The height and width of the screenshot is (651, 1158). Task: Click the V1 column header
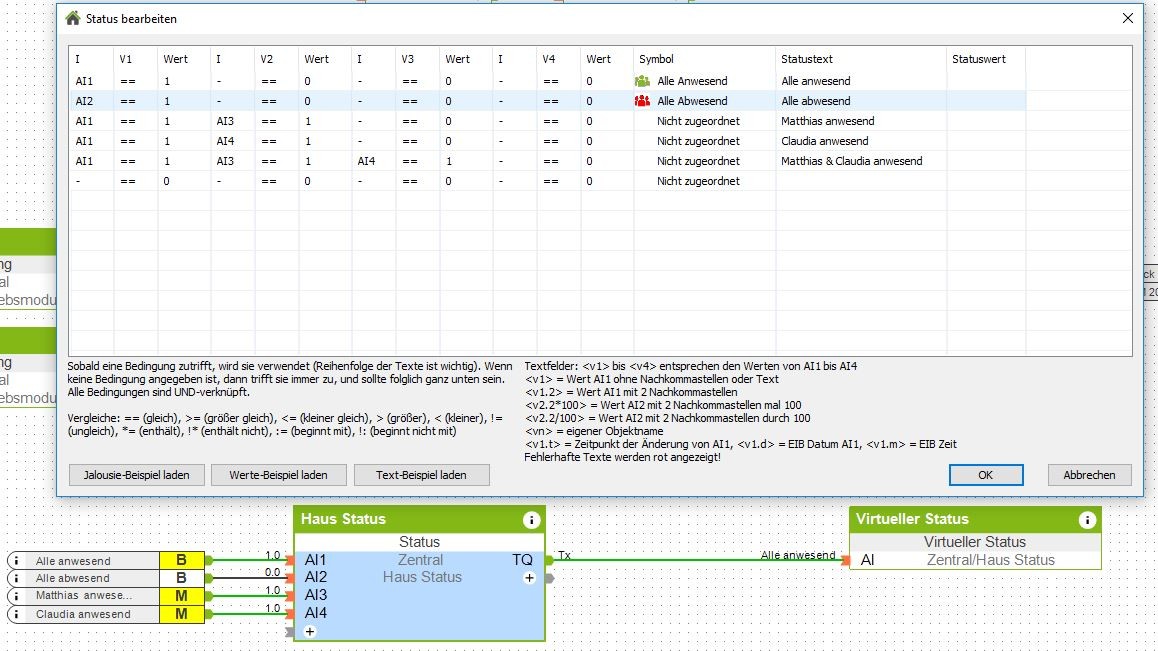(x=135, y=59)
